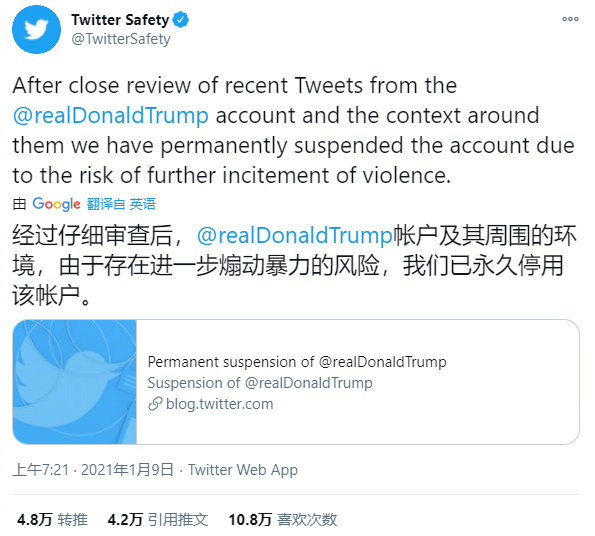Open Permanent suspension of @realDonaldTrump card title
595x536 pixels.
(x=297, y=362)
